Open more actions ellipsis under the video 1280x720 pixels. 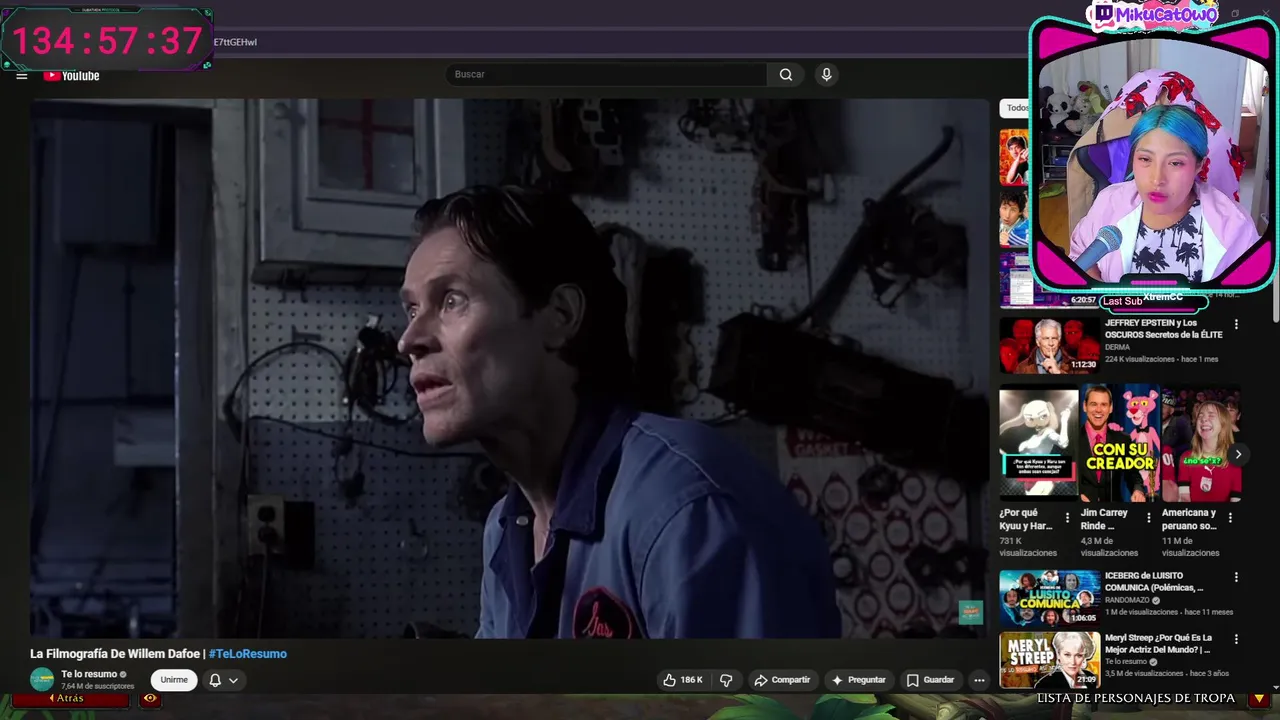point(980,680)
